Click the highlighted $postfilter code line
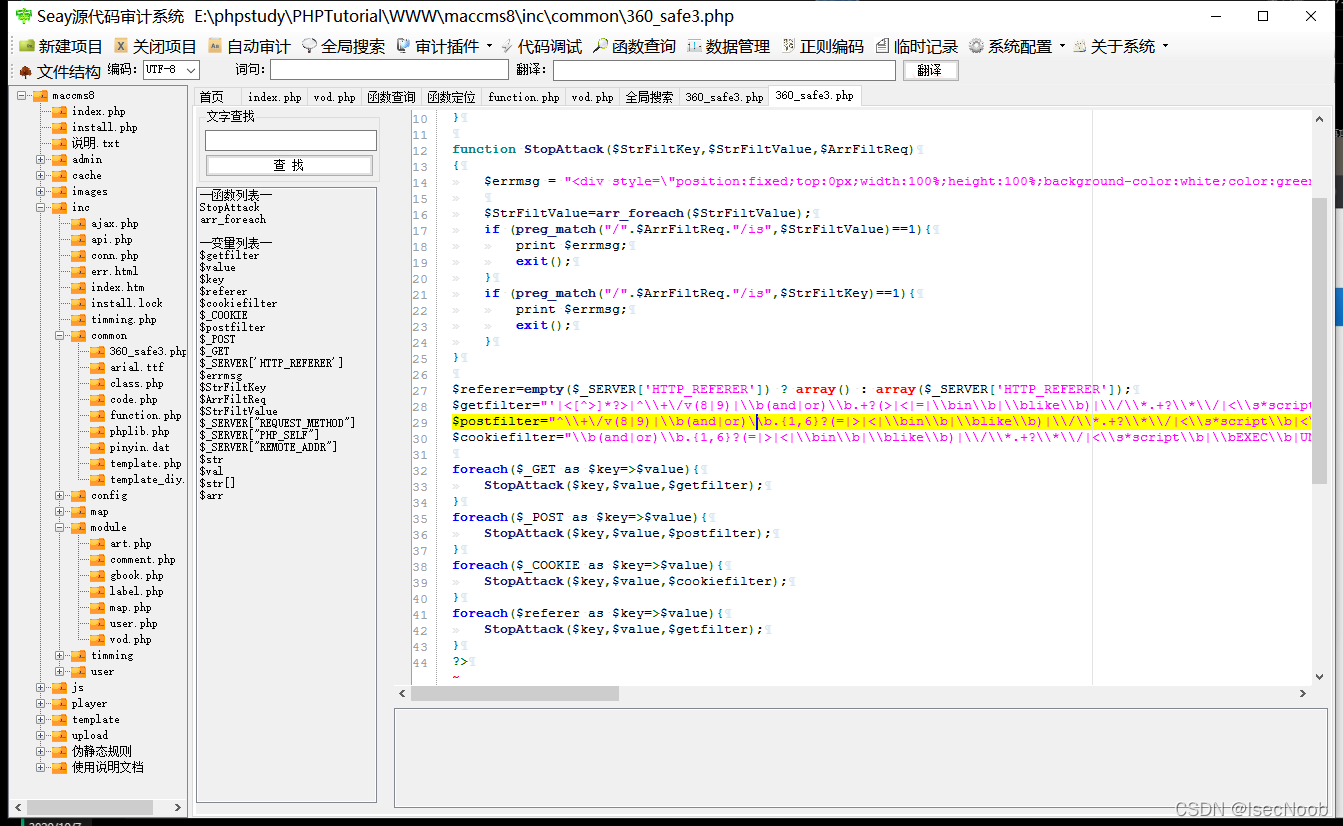1343x826 pixels. pos(880,421)
